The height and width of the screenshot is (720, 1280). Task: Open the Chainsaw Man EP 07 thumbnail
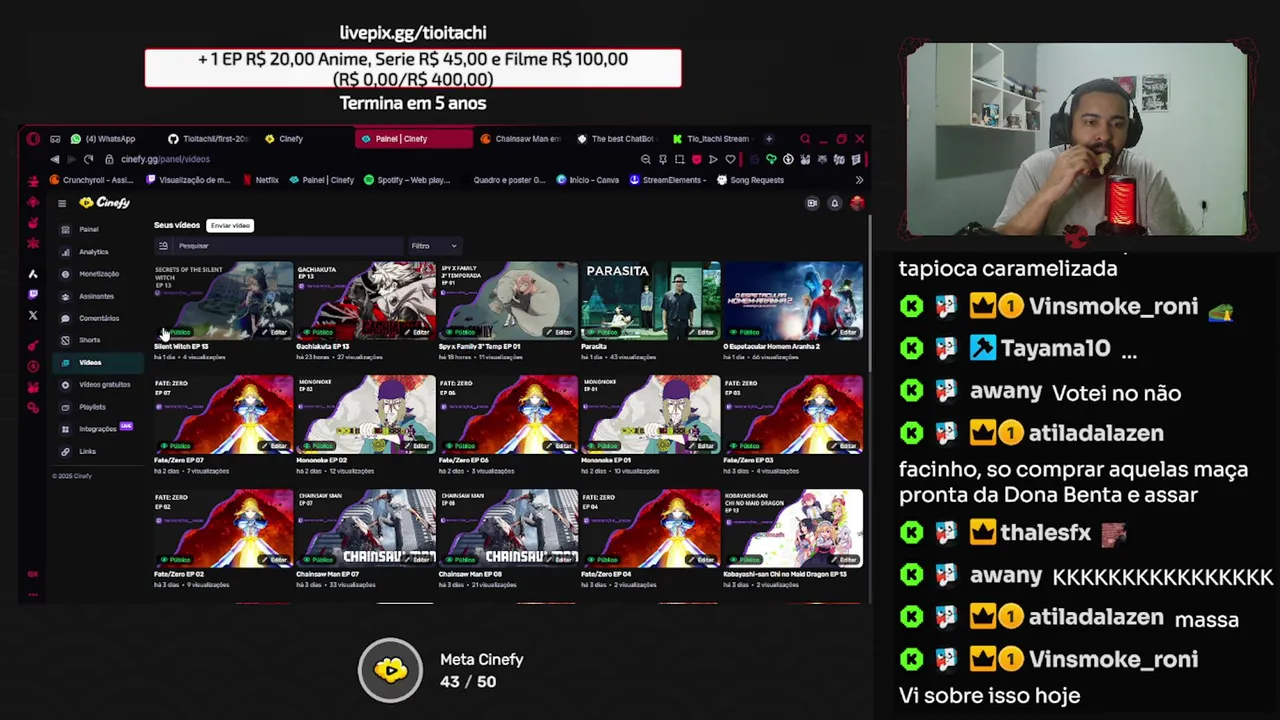[x=366, y=528]
